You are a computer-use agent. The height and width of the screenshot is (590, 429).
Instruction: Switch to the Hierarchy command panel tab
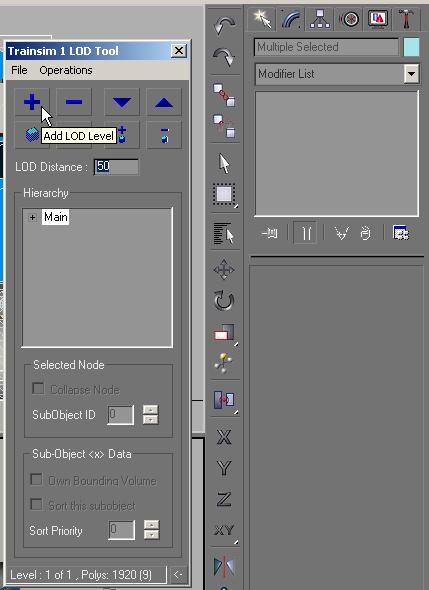pyautogui.click(x=320, y=19)
